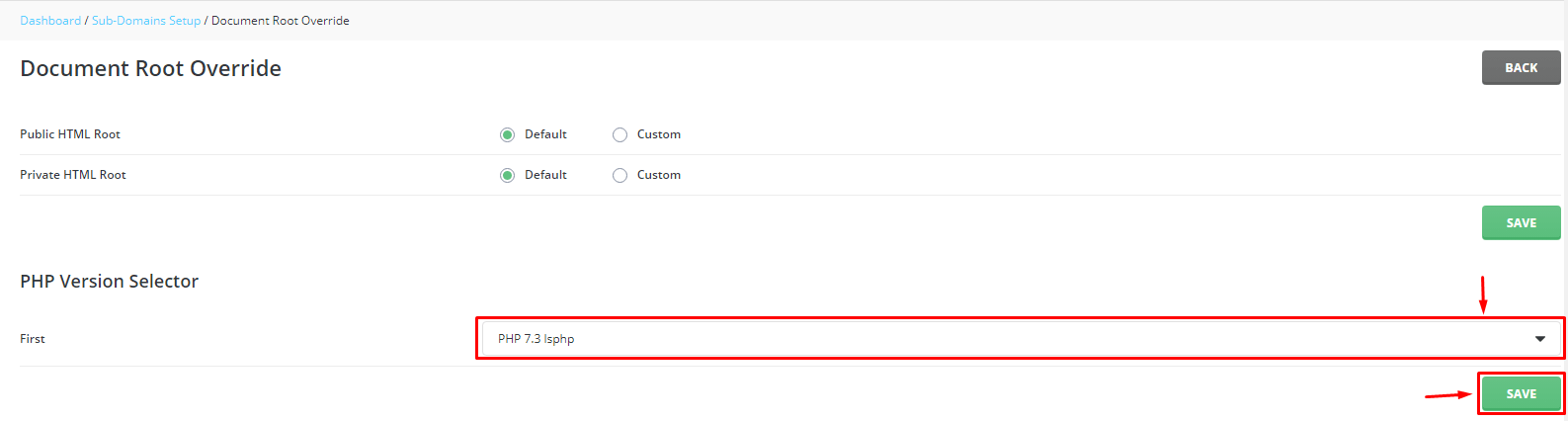Select Default radio for Public HTML Root
The image size is (1568, 421).
507,134
